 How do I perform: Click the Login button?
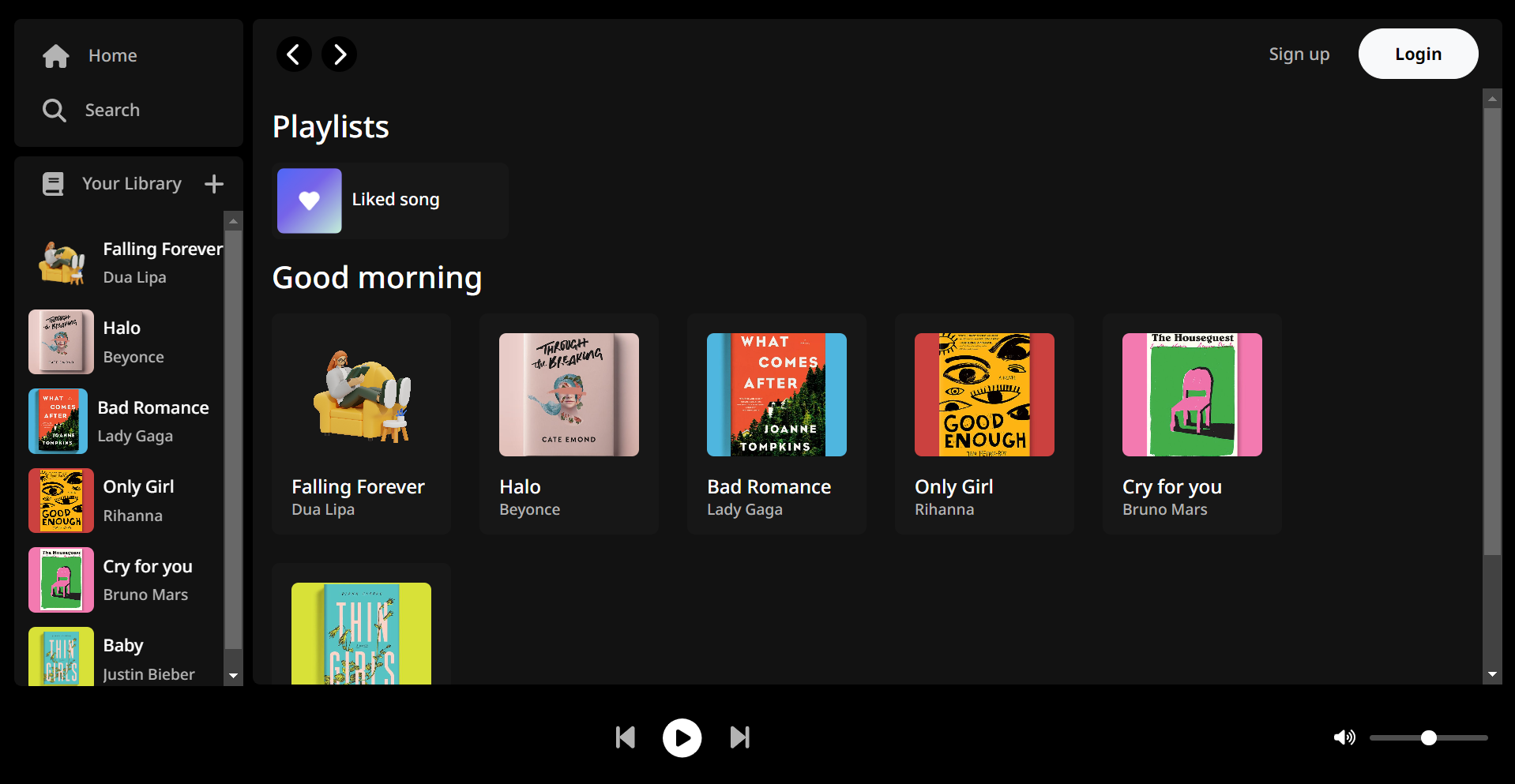[1419, 54]
